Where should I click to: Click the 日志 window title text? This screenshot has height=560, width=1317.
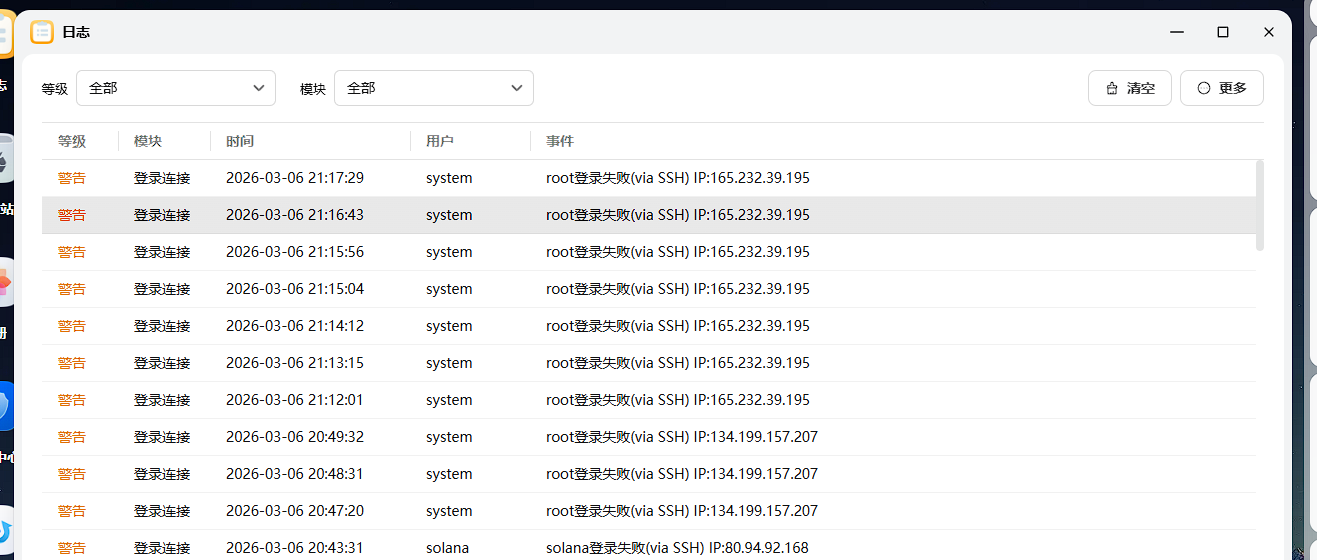(76, 32)
